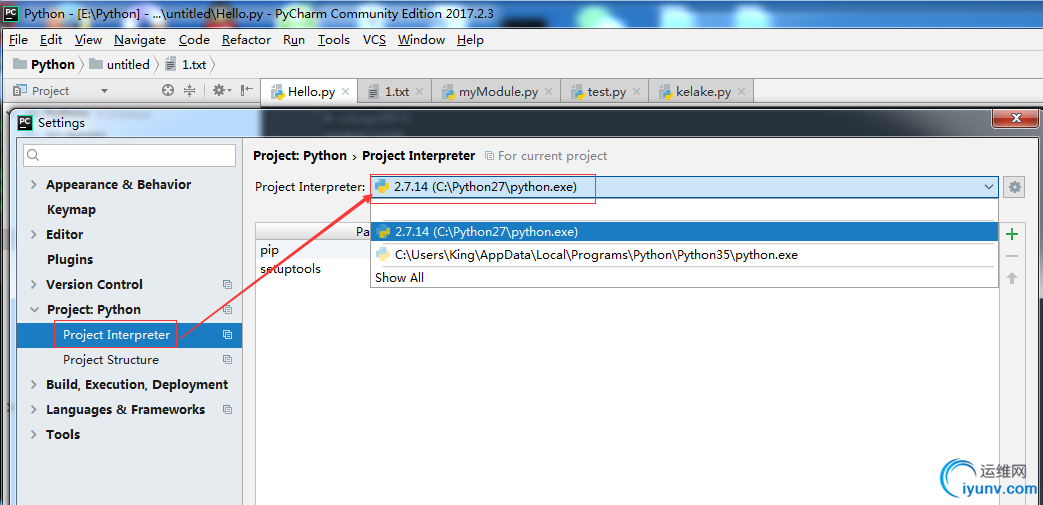
Task: Click the hide Project panel icon
Action: (x=247, y=90)
